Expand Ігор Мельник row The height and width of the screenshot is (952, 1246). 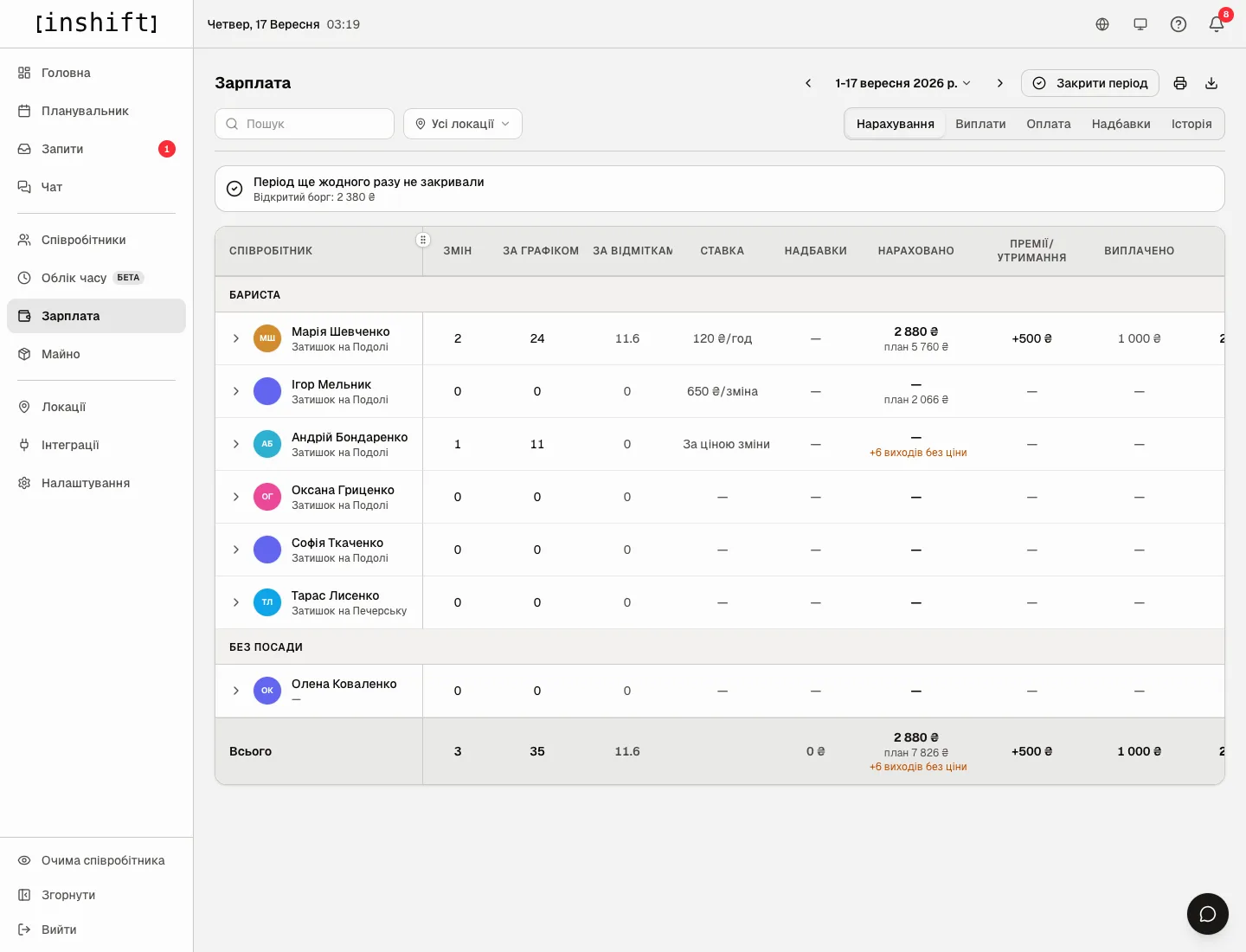coord(236,391)
